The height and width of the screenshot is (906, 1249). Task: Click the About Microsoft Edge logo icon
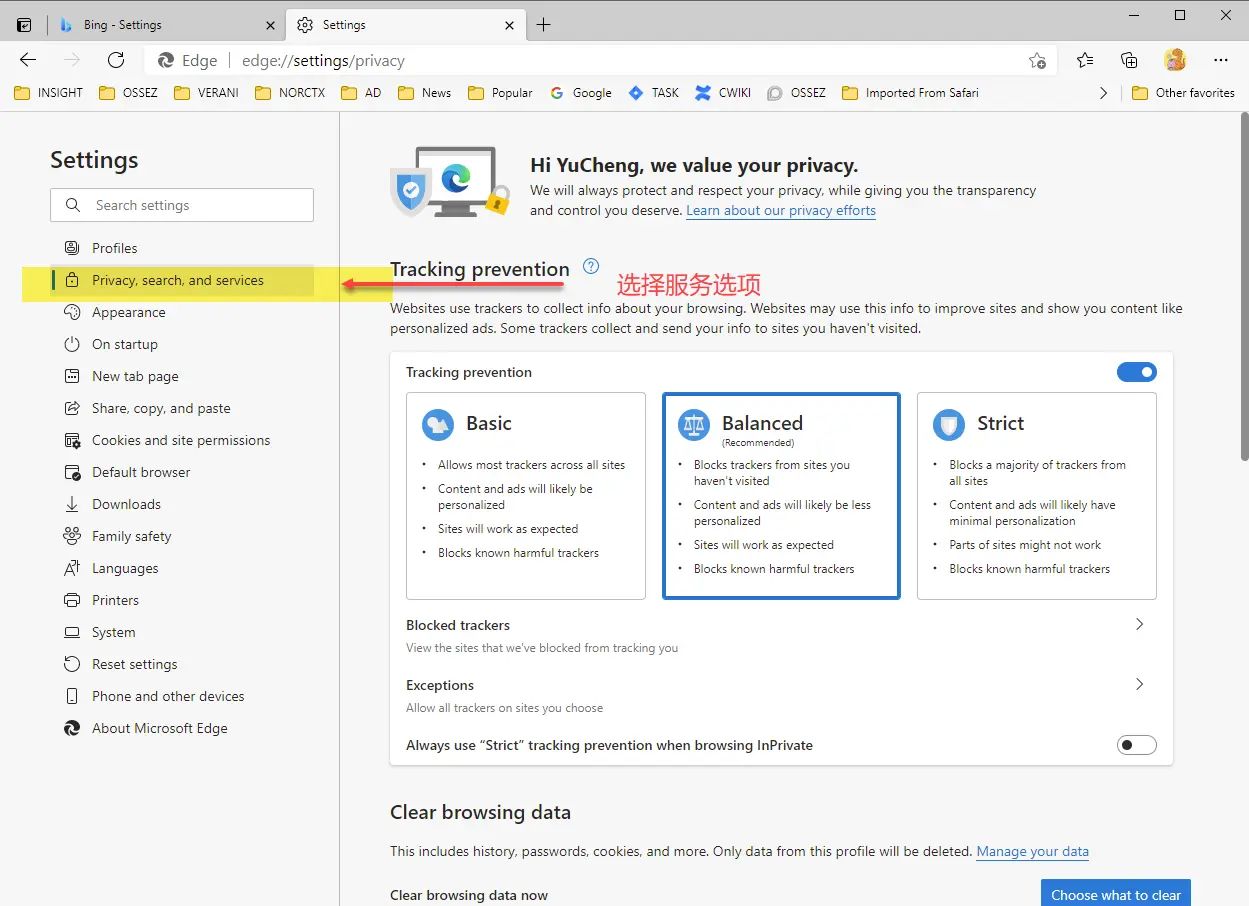click(72, 728)
